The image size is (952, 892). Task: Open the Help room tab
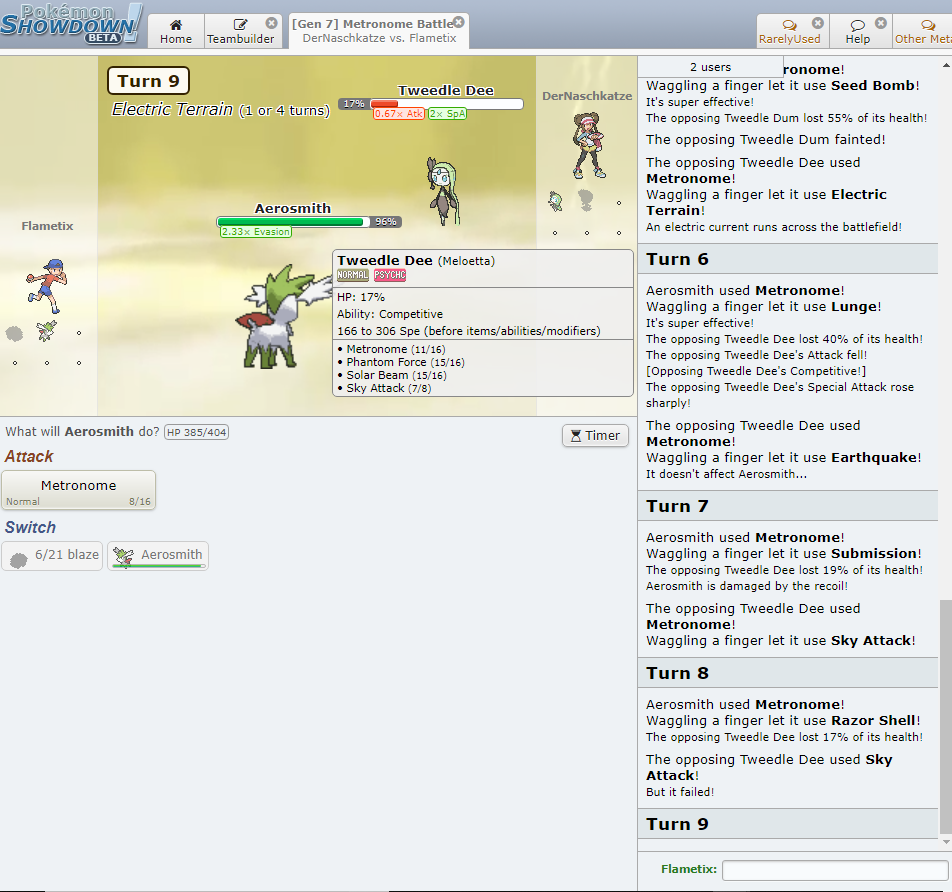click(860, 31)
